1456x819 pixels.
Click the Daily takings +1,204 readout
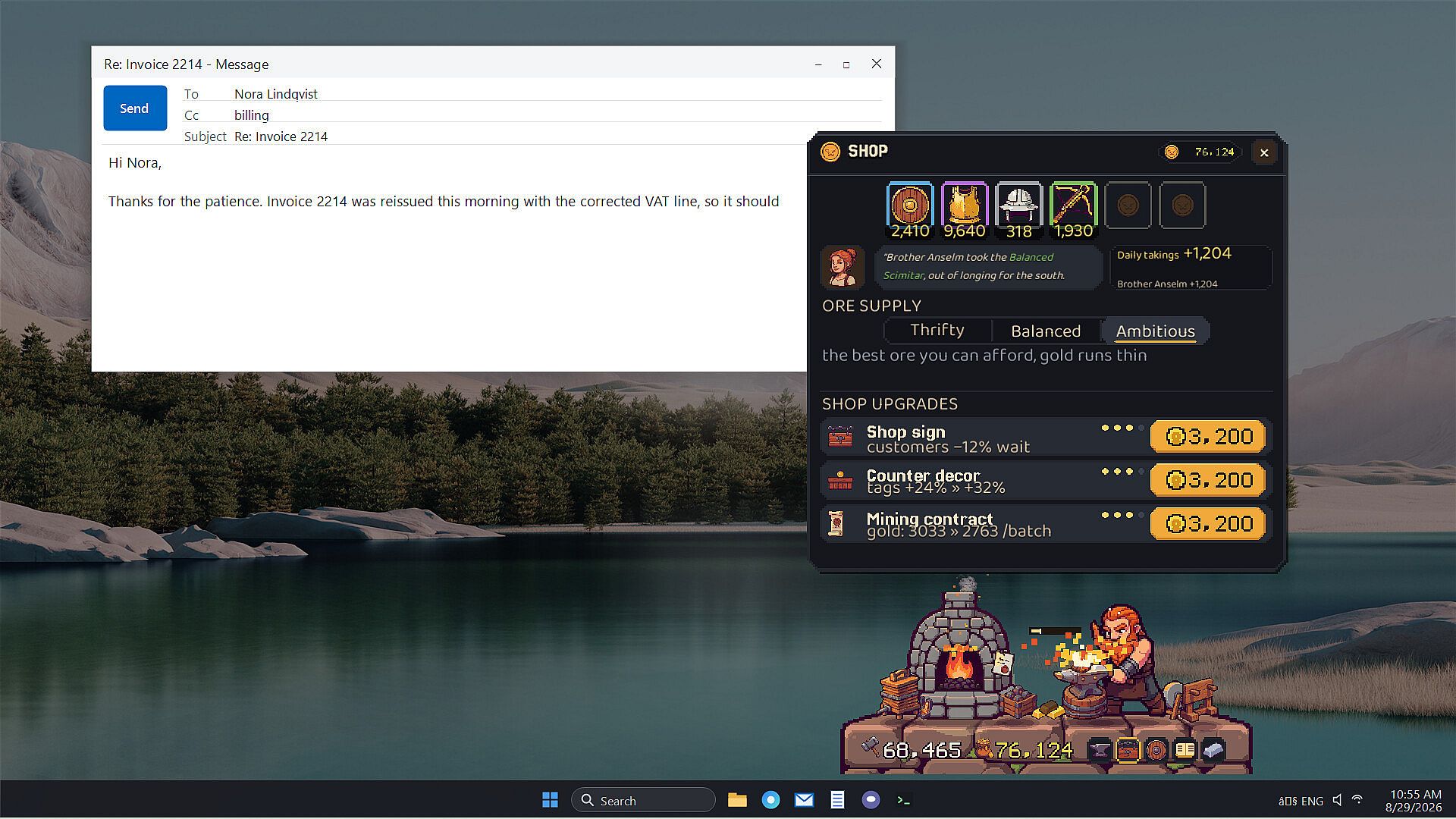click(x=1174, y=254)
